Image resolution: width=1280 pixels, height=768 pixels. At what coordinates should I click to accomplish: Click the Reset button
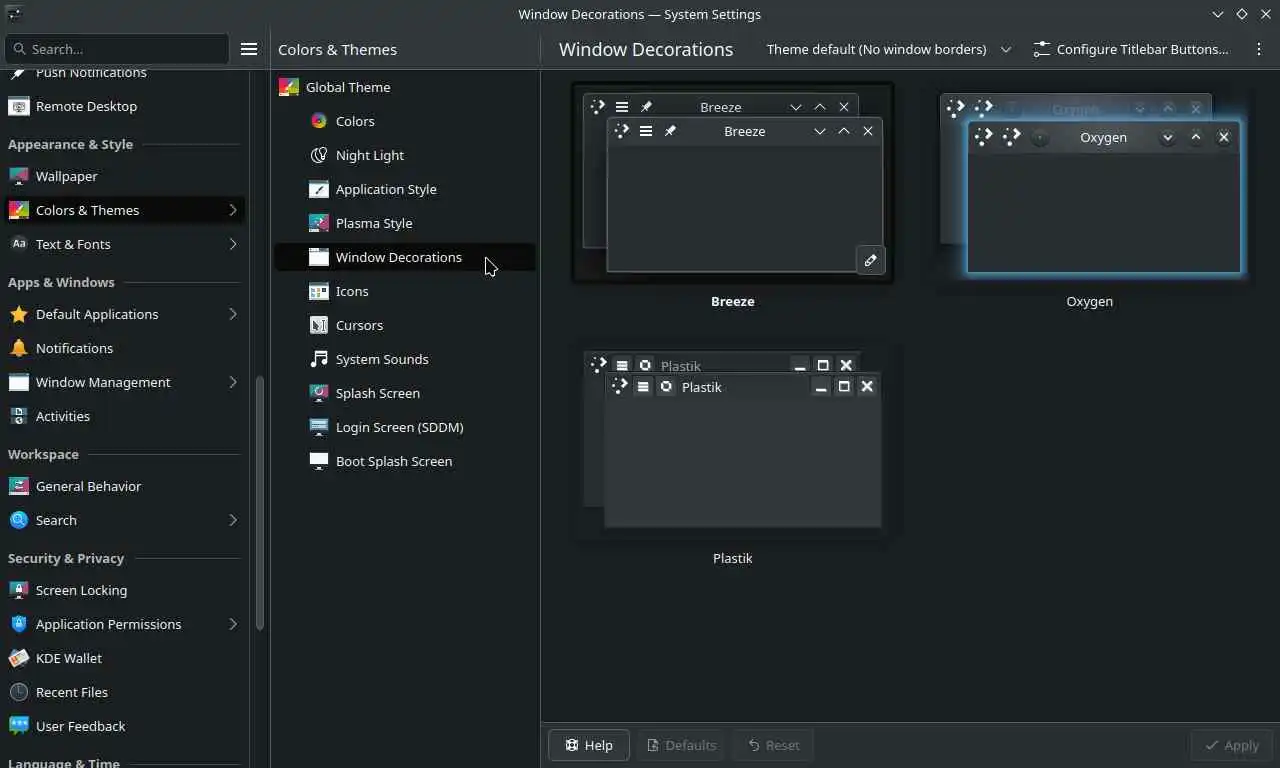(773, 745)
